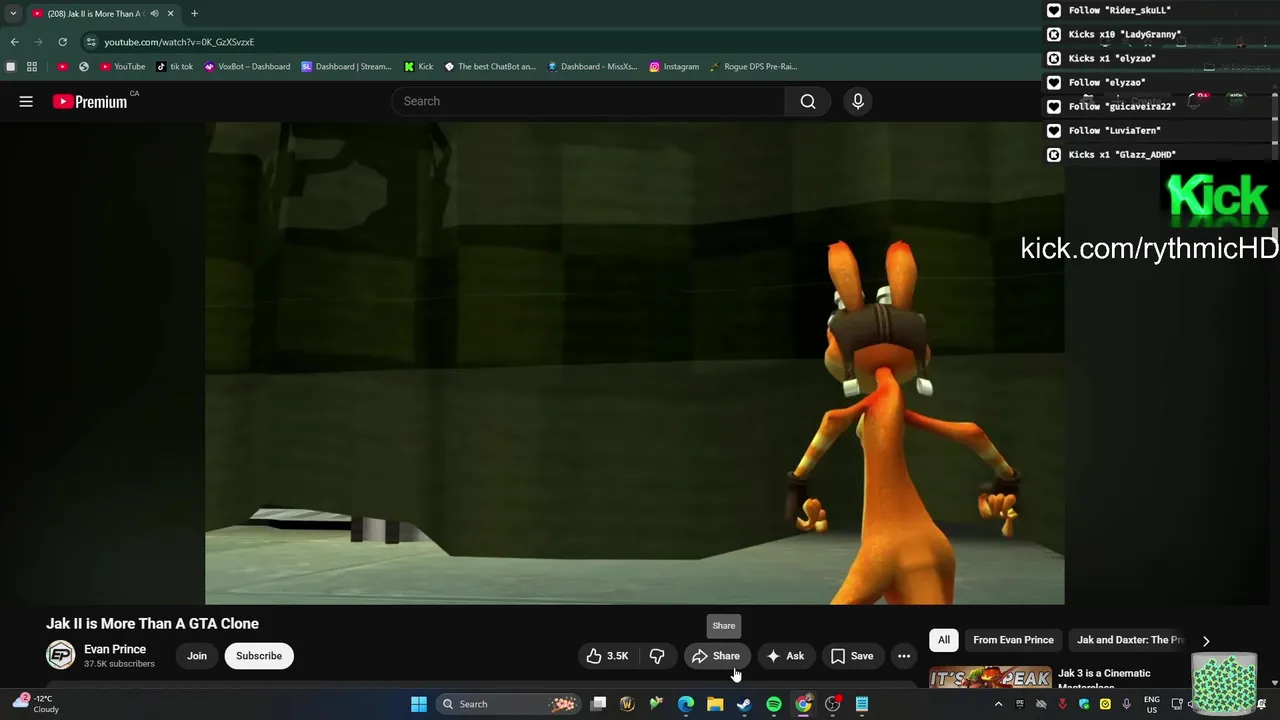Viewport: 1280px width, 720px height.
Task: Open Kick bookmark
Action: pyautogui.click(x=419, y=67)
